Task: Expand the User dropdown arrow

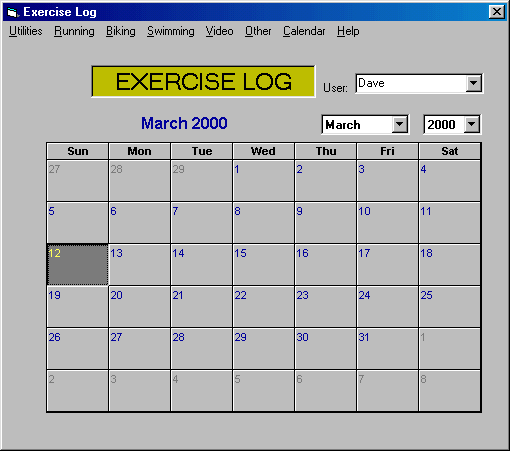Action: (x=473, y=83)
